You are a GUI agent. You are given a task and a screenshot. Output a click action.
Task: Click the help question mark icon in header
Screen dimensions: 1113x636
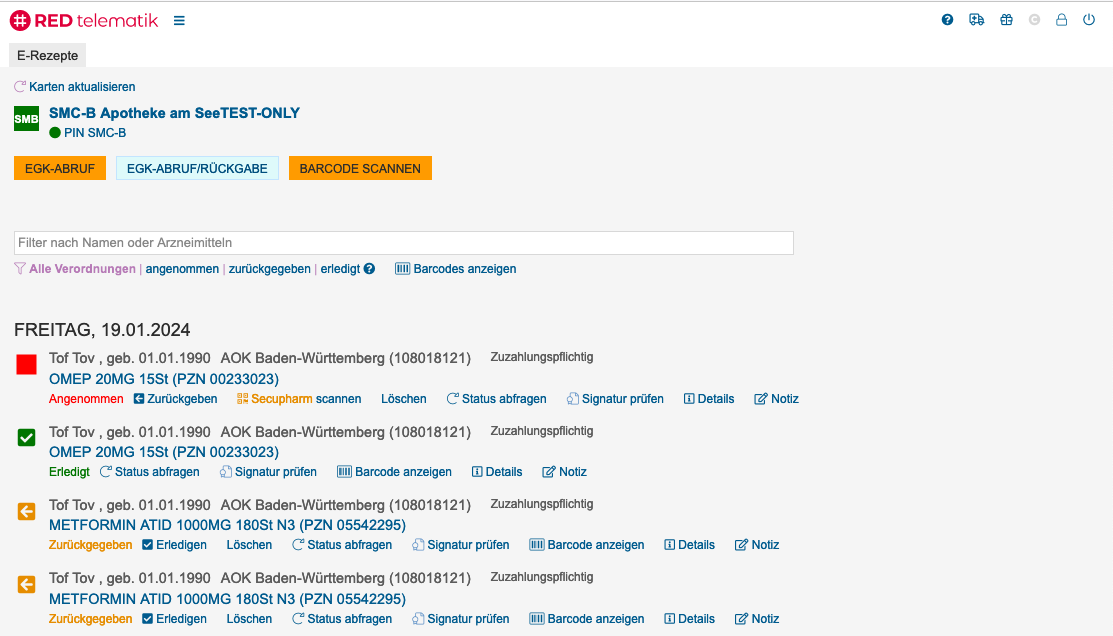point(947,20)
